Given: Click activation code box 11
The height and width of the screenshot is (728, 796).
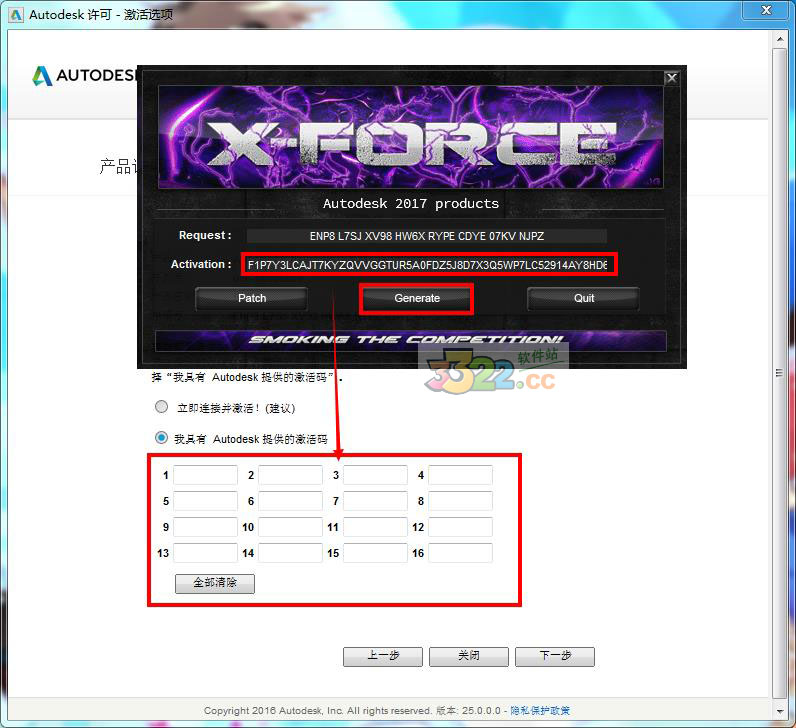Looking at the screenshot, I should (375, 527).
